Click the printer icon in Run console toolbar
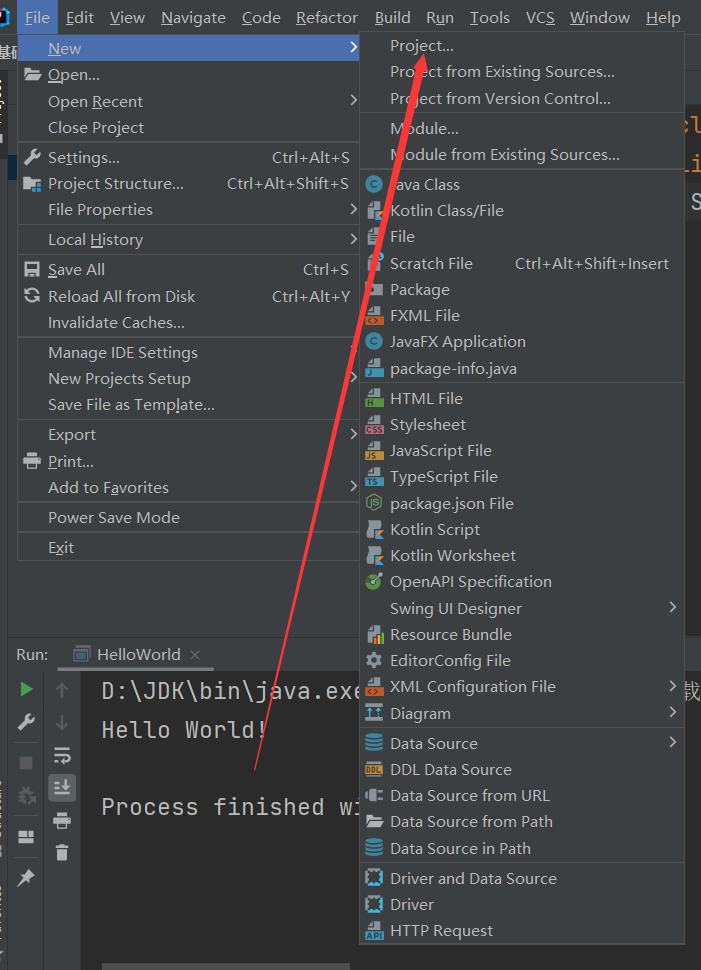Image resolution: width=701 pixels, height=970 pixels. 62,821
